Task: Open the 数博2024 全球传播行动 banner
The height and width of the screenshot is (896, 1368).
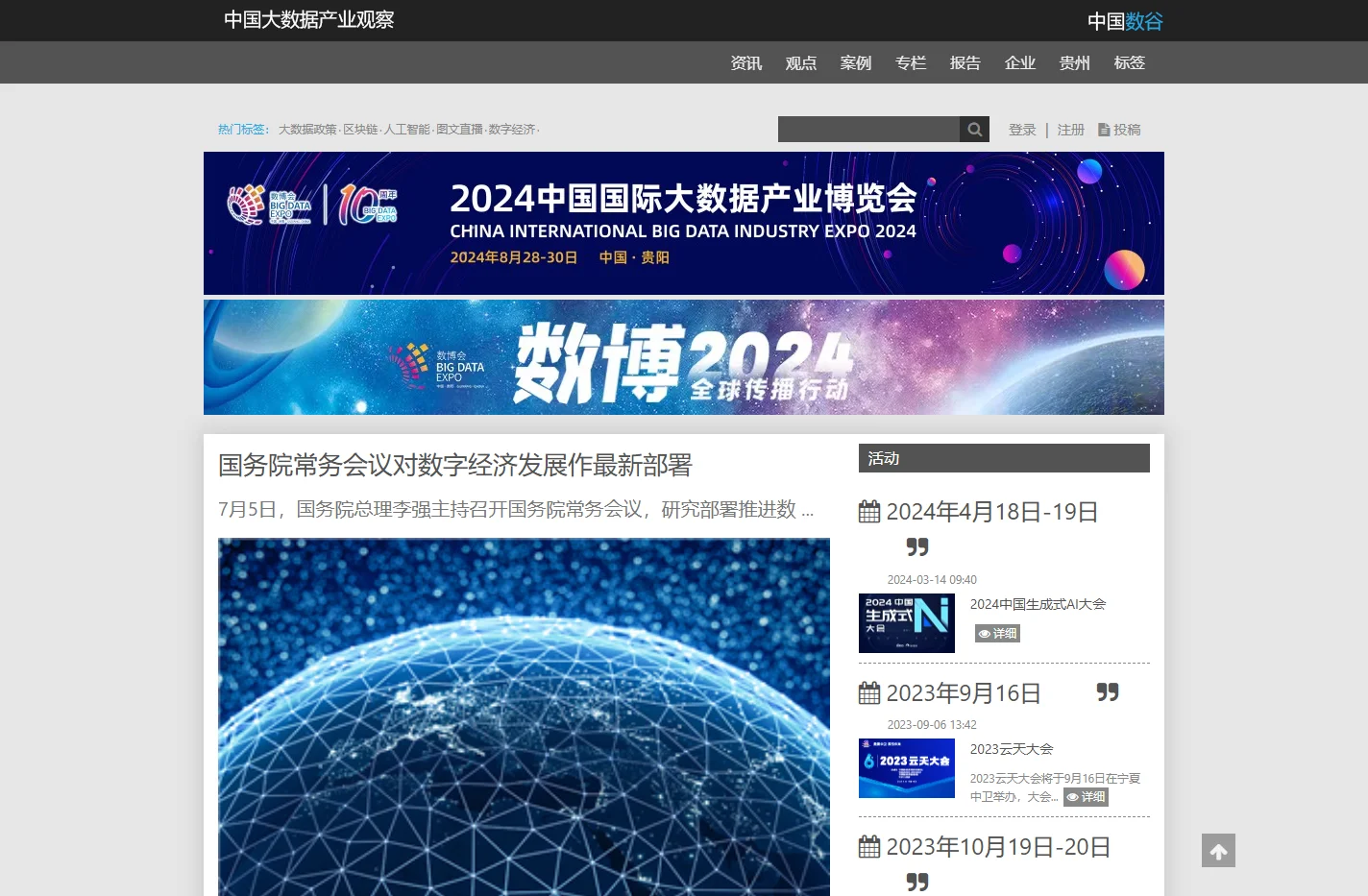Action: [684, 357]
